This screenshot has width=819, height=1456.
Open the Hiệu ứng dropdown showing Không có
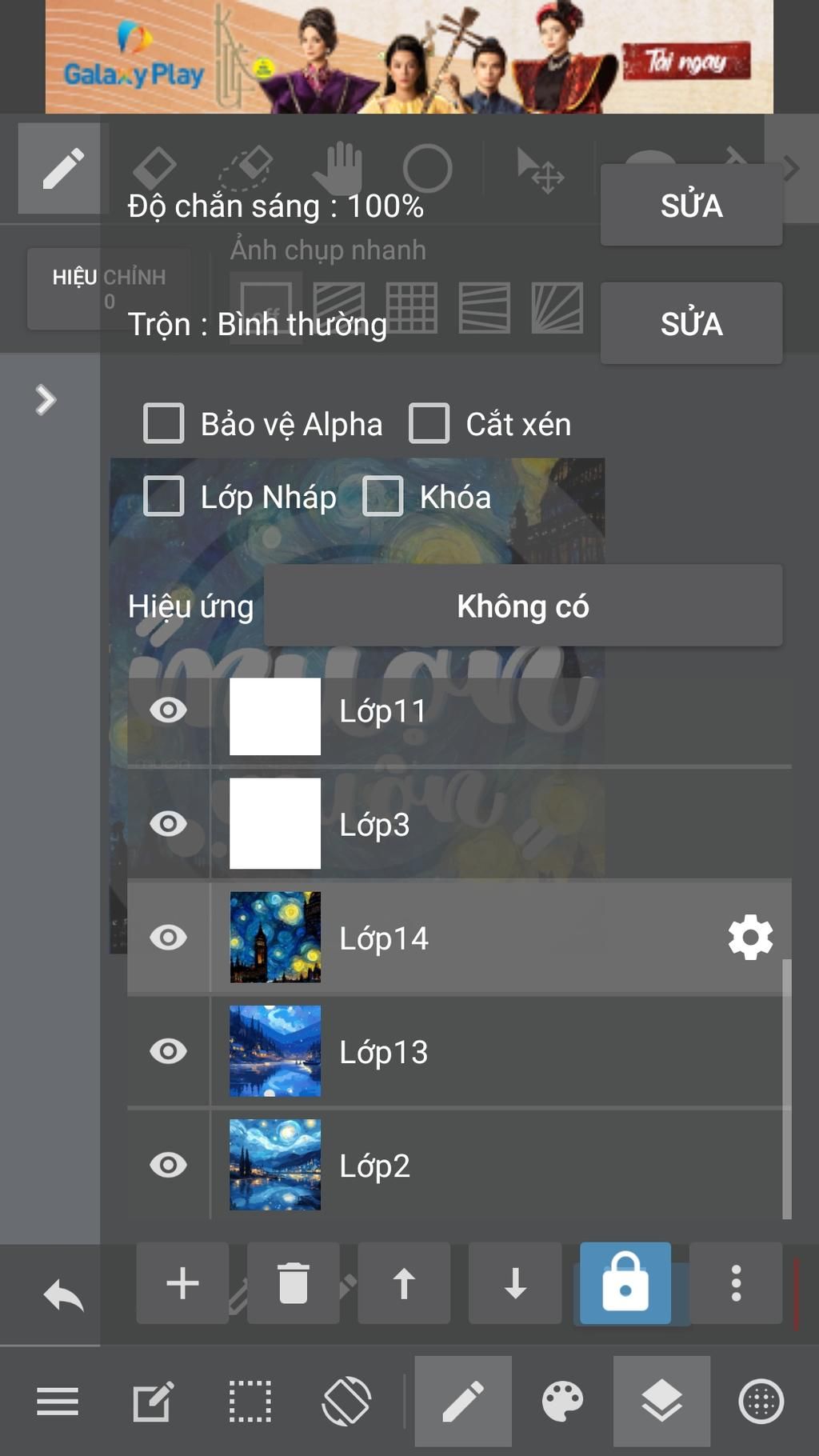(x=523, y=606)
